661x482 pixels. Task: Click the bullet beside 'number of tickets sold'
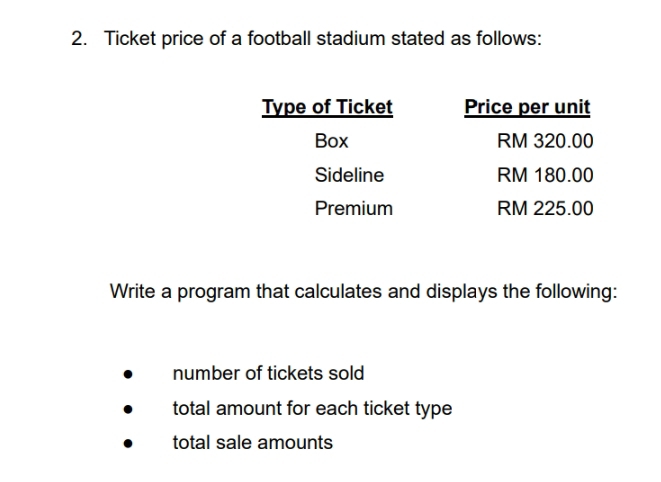point(128,376)
